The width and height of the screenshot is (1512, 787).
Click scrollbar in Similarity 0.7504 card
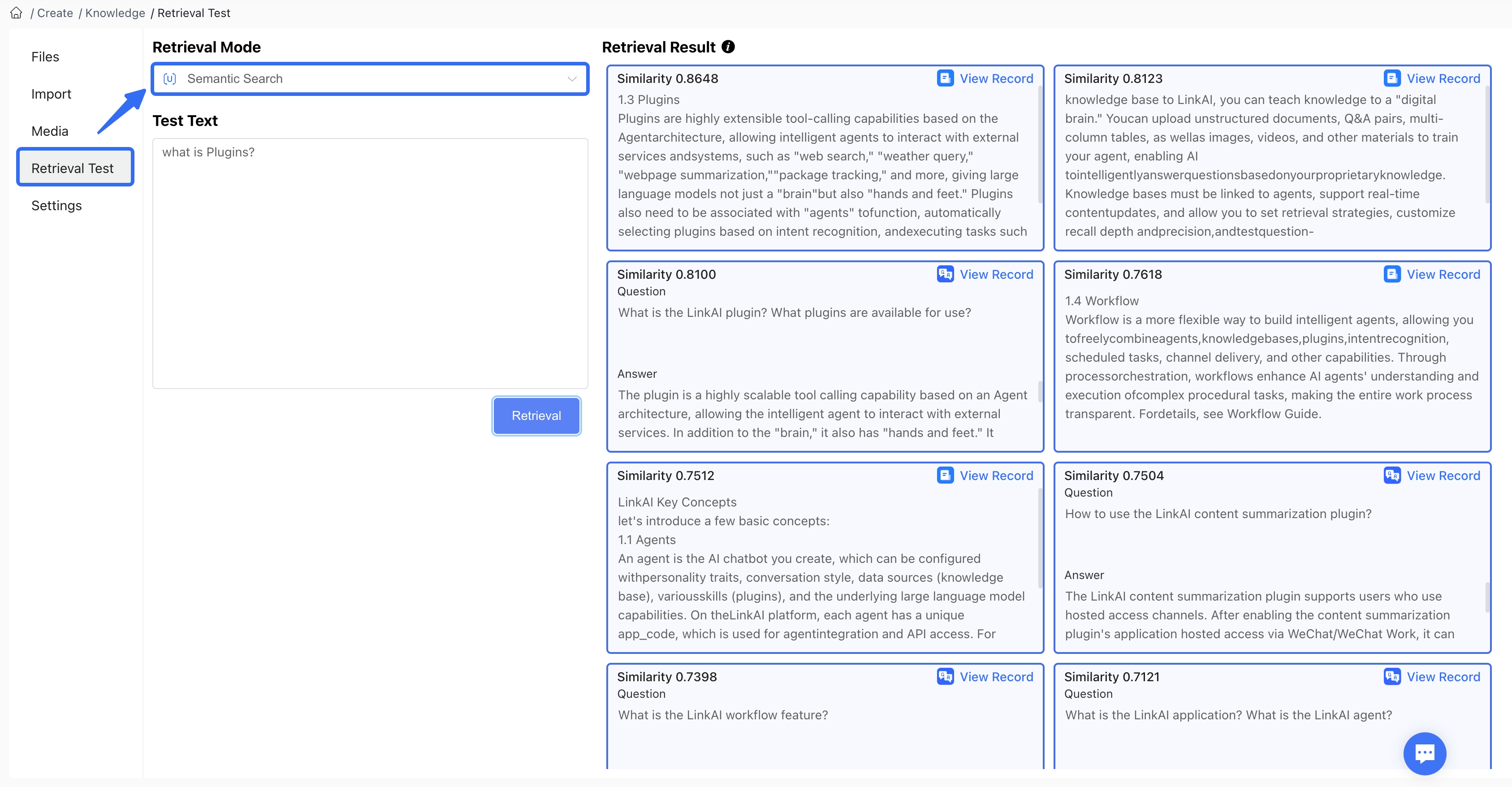click(1487, 597)
